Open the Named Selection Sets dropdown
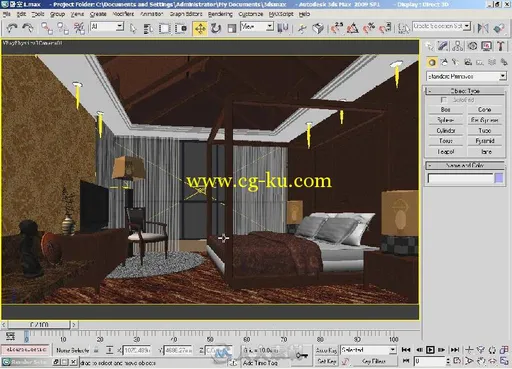Image resolution: width=512 pixels, height=369 pixels. (442, 26)
